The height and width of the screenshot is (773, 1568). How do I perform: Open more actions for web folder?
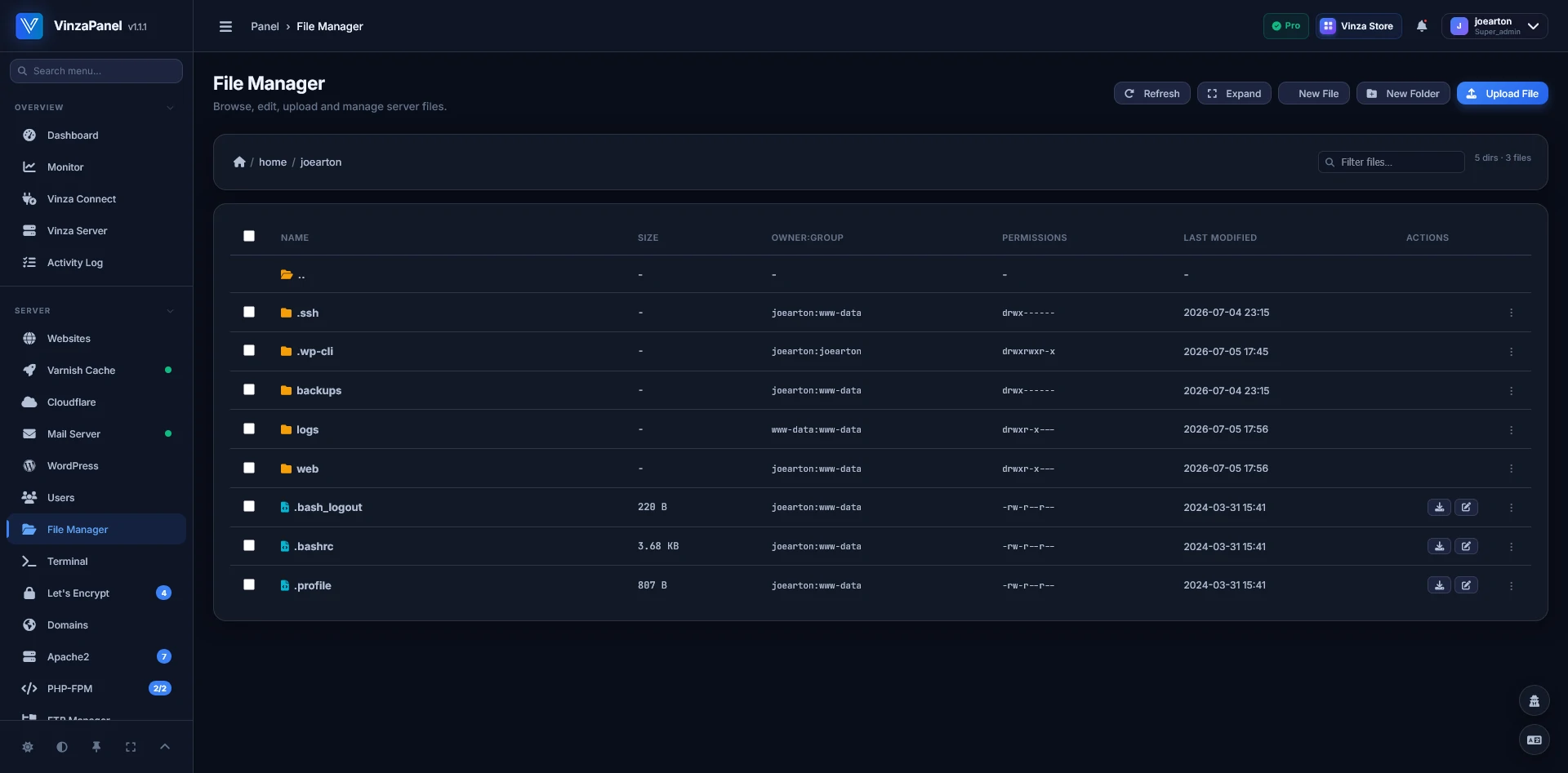pos(1511,469)
